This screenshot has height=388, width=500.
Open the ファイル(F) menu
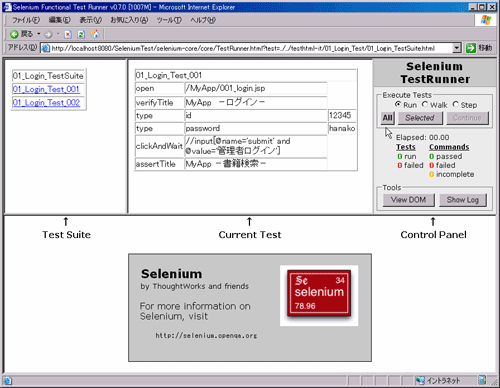pos(26,20)
